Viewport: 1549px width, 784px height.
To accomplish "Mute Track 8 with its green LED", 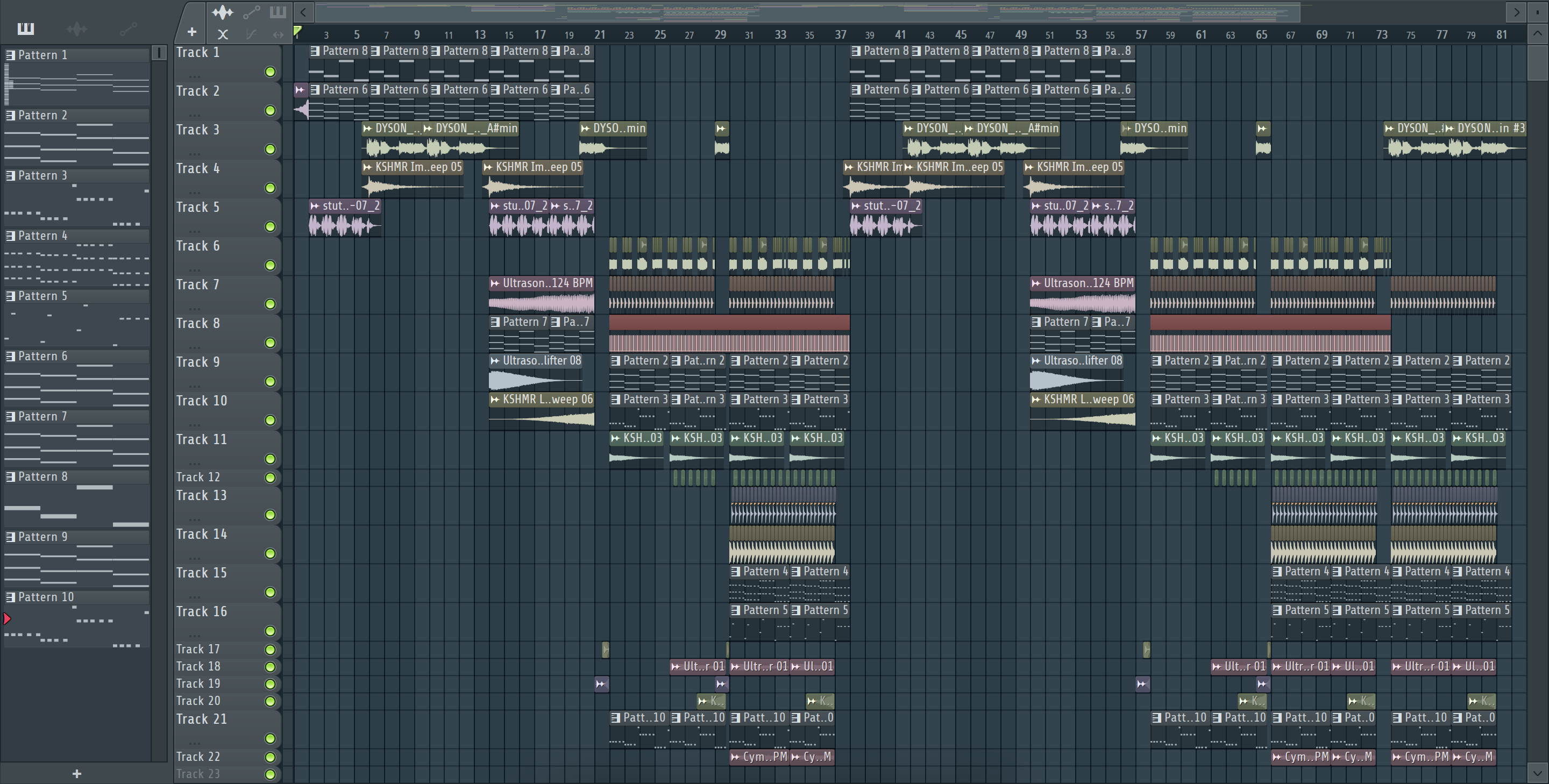I will click(x=271, y=343).
